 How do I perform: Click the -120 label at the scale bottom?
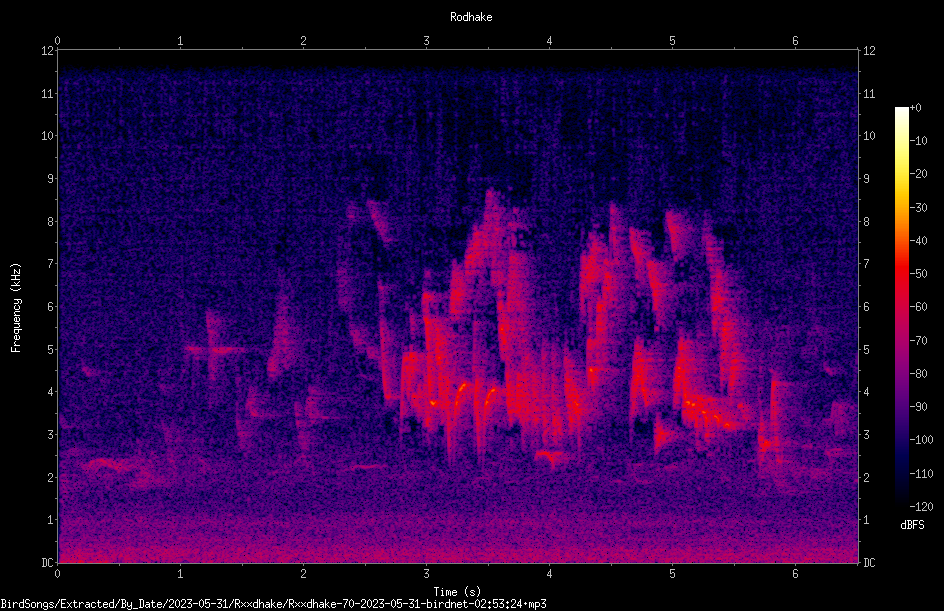(x=921, y=506)
